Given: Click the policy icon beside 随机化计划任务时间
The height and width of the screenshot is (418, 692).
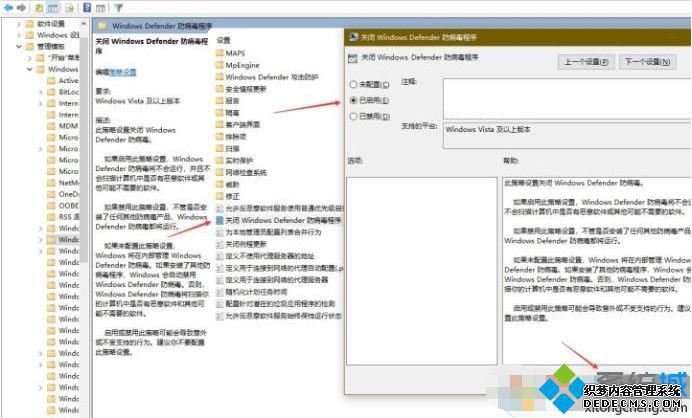Looking at the screenshot, I should pyautogui.click(x=219, y=292).
